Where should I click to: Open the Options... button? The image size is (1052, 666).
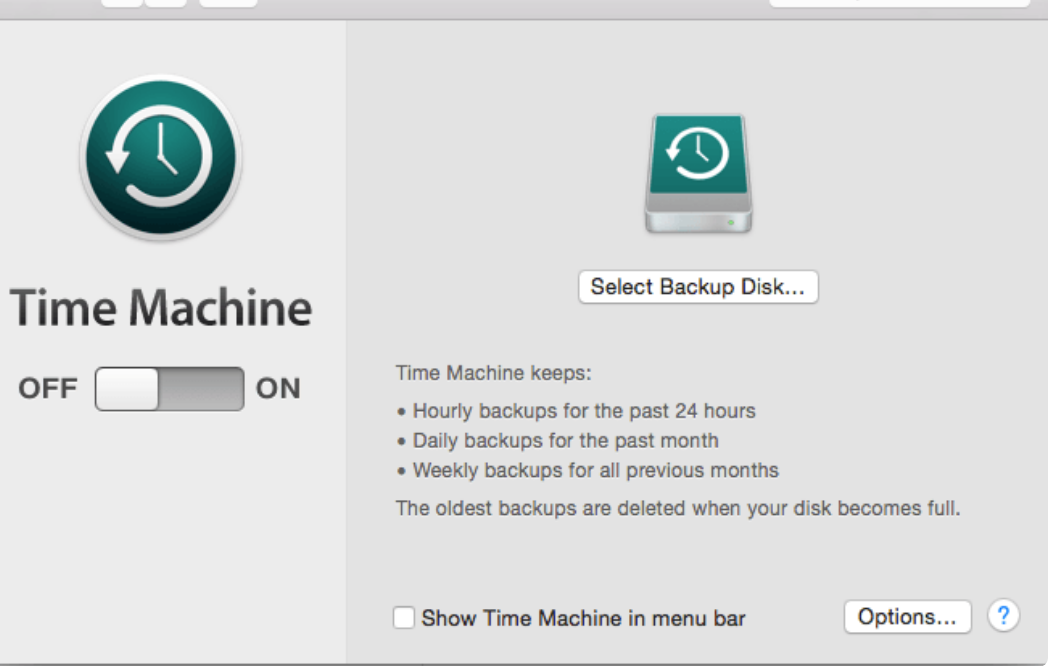point(907,616)
